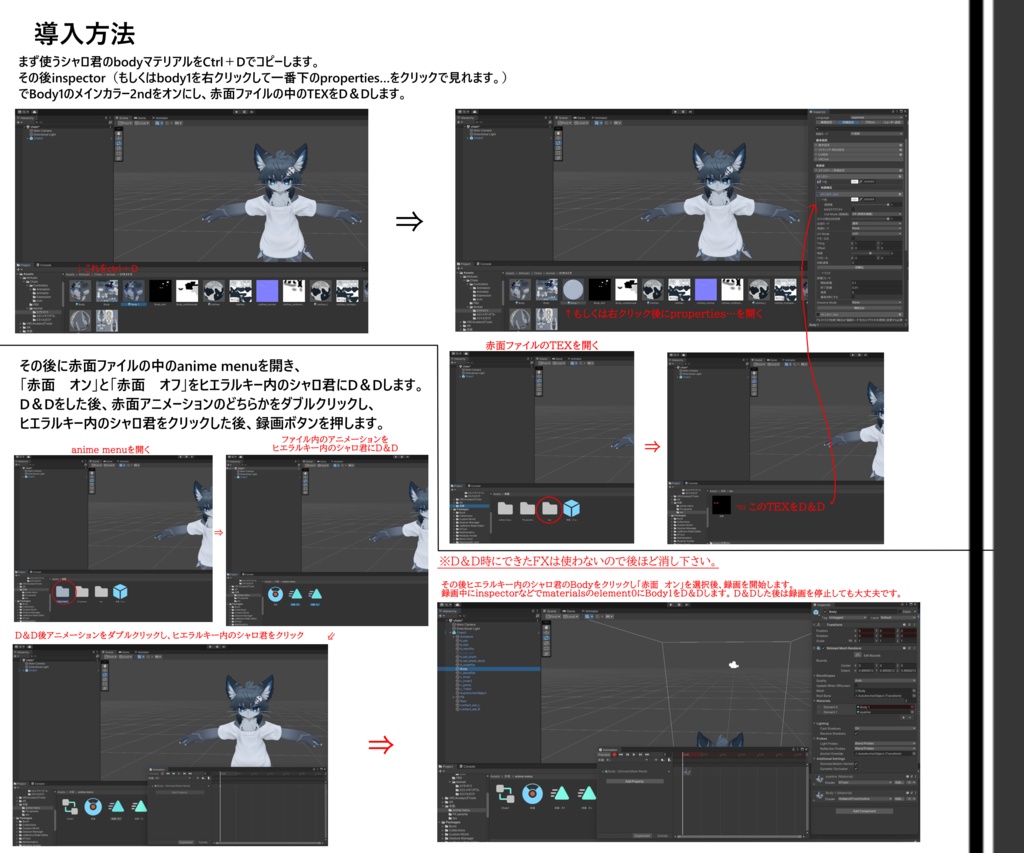Select the blue Animator Controller icon in Project panel
The image size is (1024, 853).
coord(505,790)
